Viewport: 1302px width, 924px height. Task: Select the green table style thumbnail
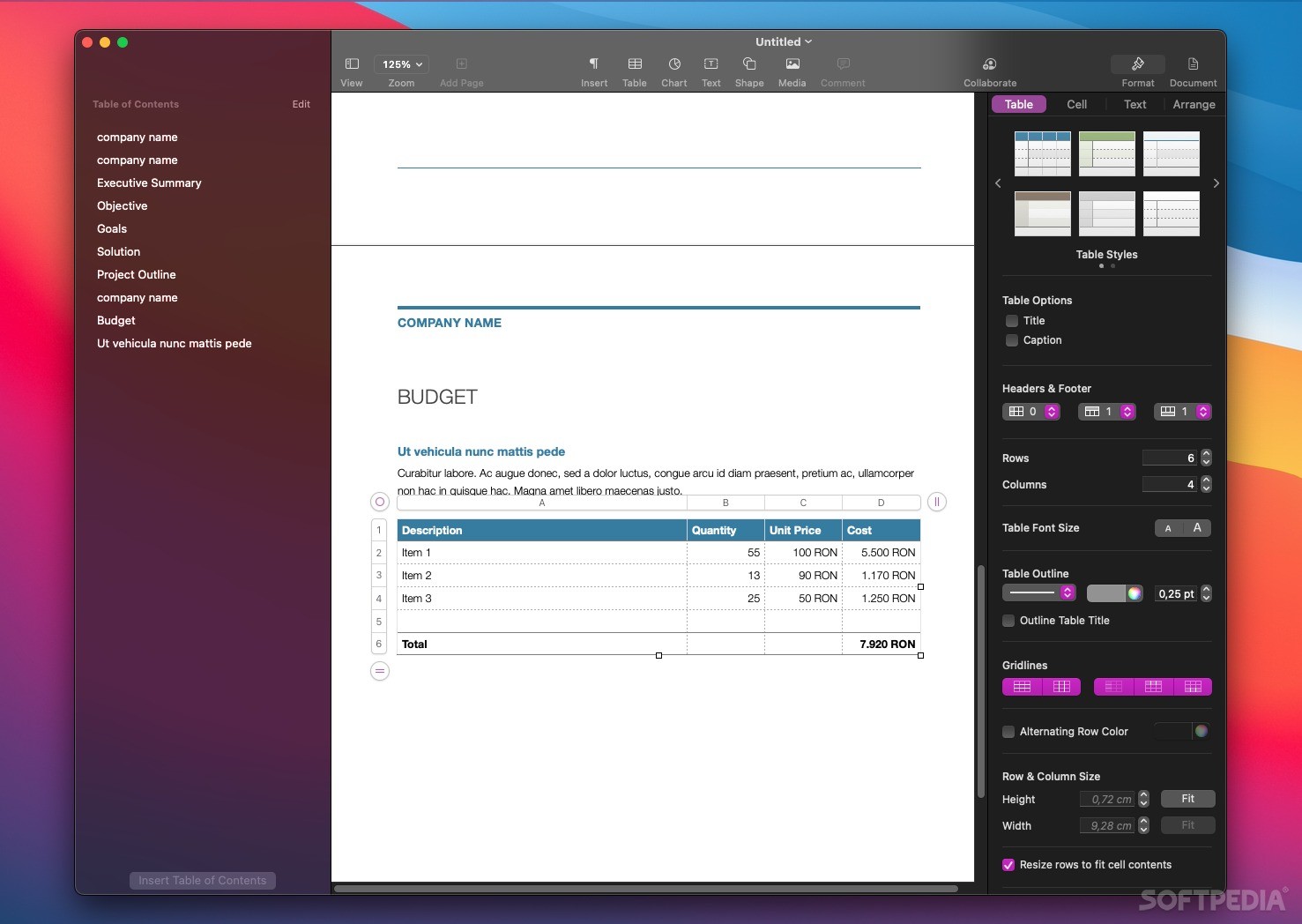pyautogui.click(x=1106, y=153)
